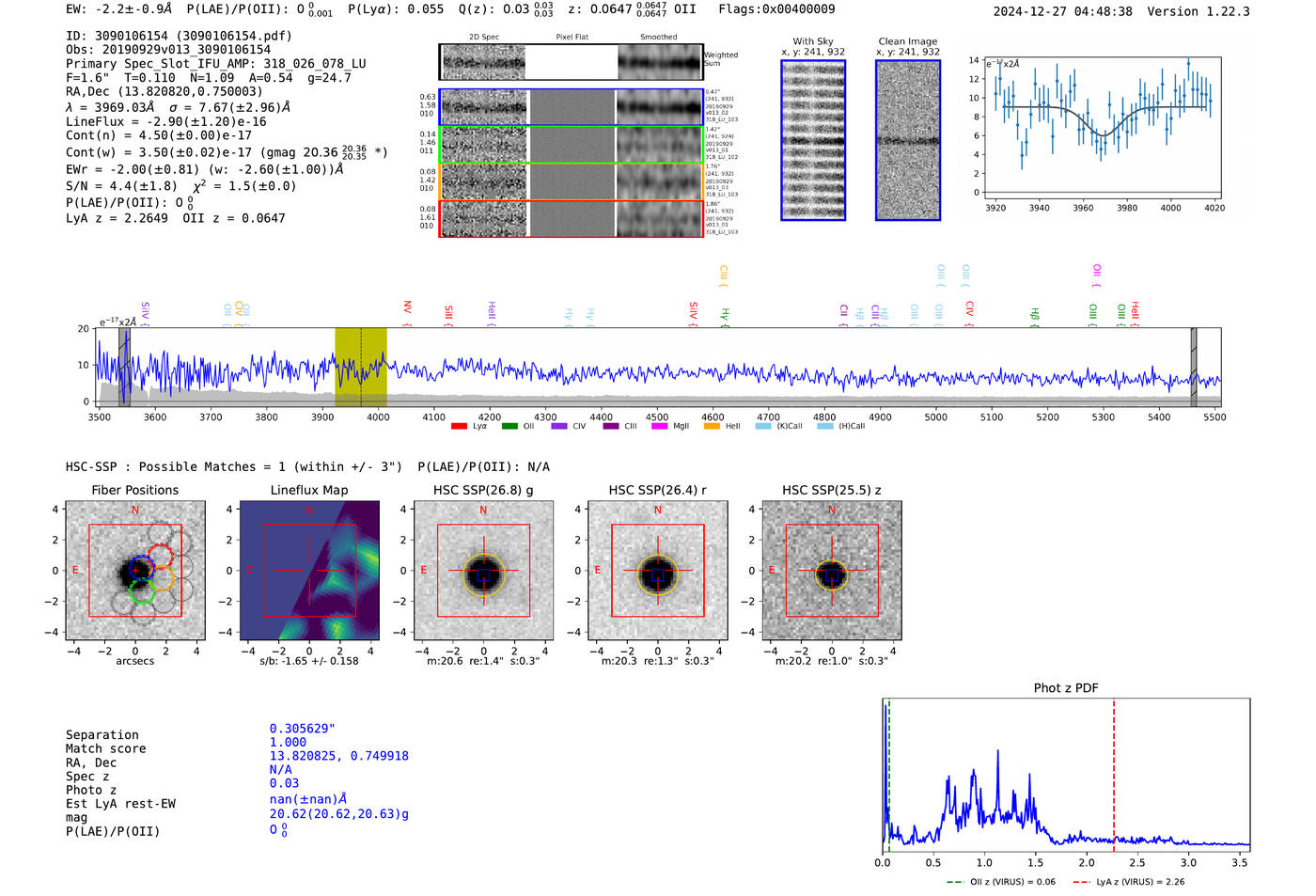This screenshot has width=1316, height=896.
Task: Select the blue-outlined 2D spectrum row
Action: [x=571, y=107]
